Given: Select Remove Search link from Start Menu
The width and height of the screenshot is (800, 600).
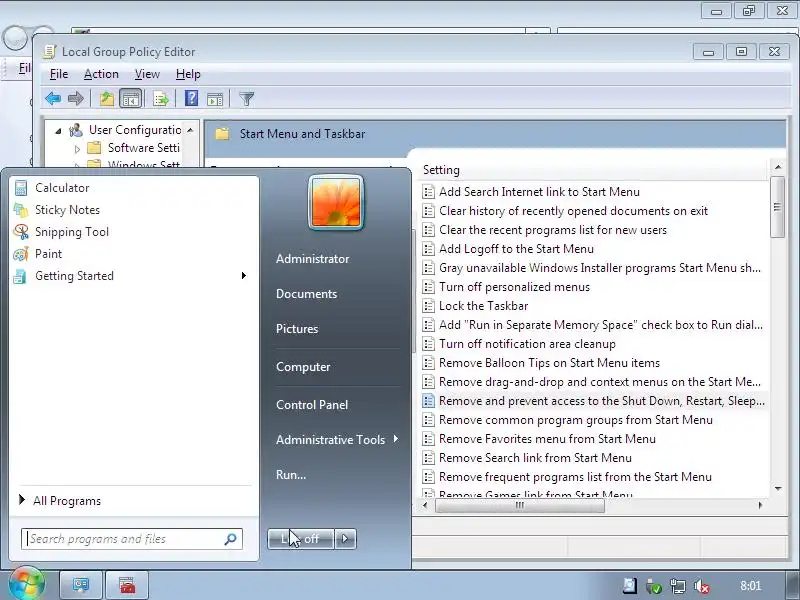Looking at the screenshot, I should tap(535, 458).
